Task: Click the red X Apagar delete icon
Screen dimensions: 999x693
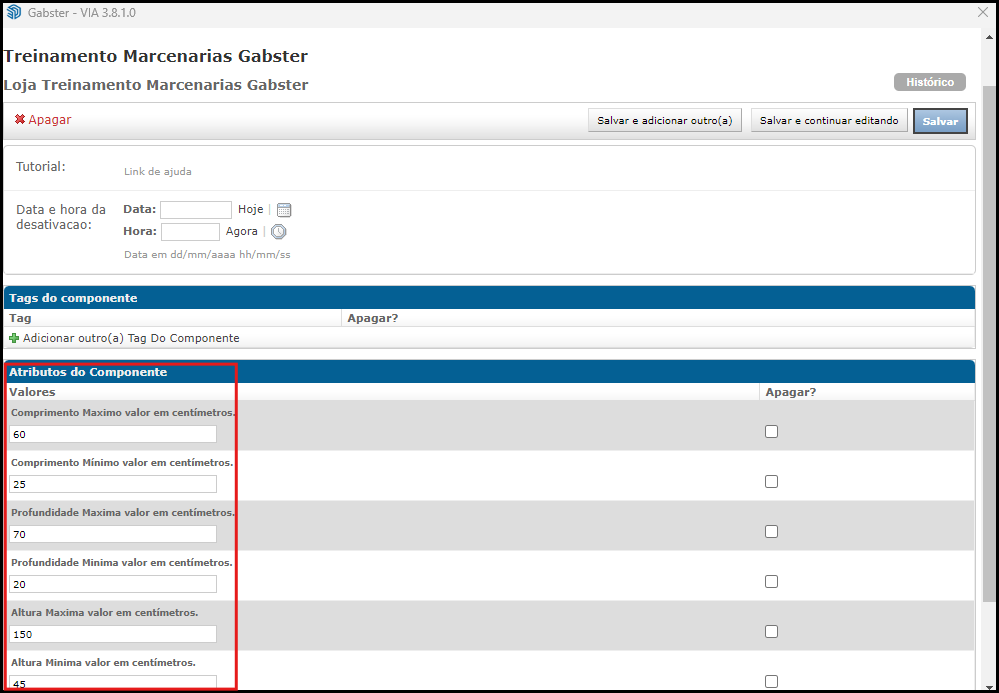Action: pyautogui.click(x=20, y=120)
